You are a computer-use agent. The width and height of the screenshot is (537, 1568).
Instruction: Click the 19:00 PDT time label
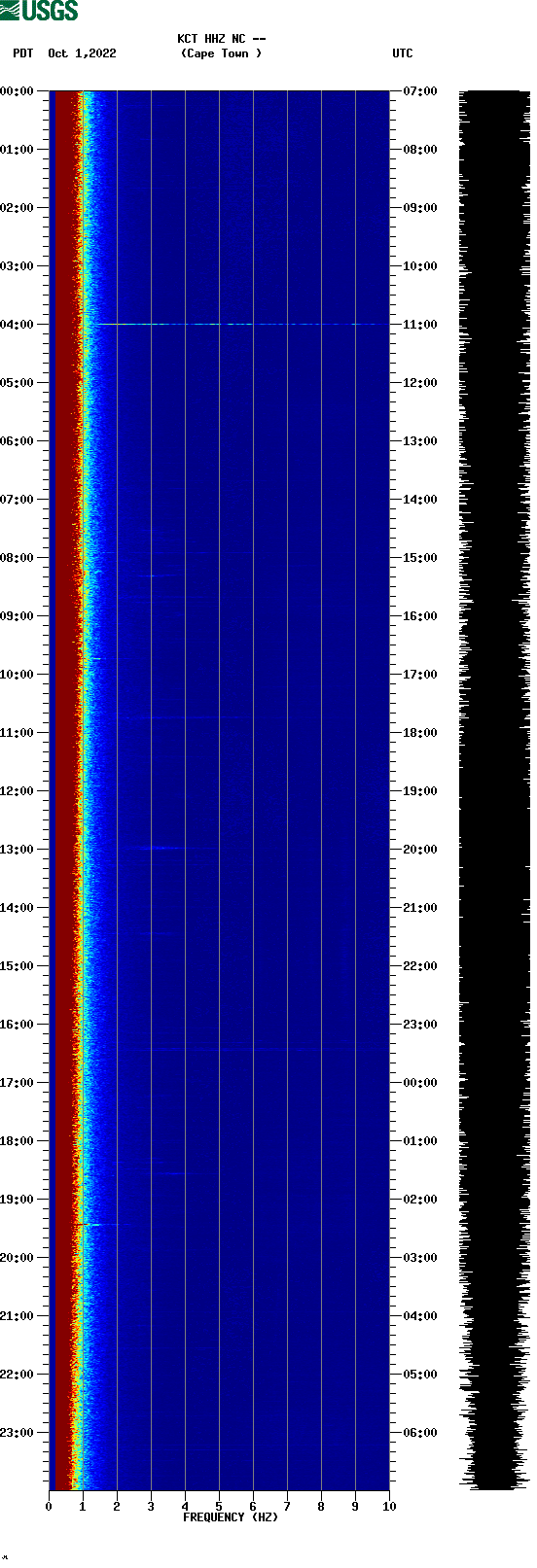(17, 1200)
